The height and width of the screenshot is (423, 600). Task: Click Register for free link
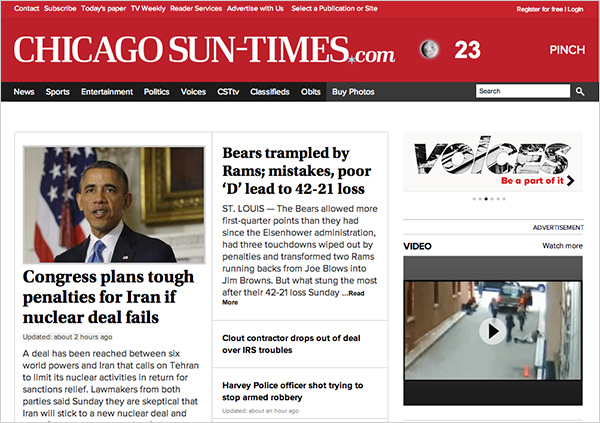(x=540, y=9)
